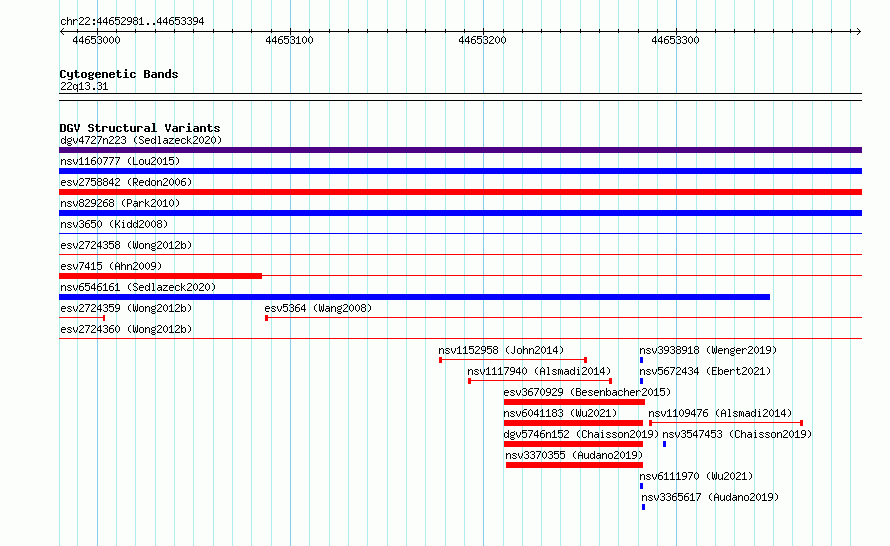Click the thick red esv7415 bar

pos(161,276)
